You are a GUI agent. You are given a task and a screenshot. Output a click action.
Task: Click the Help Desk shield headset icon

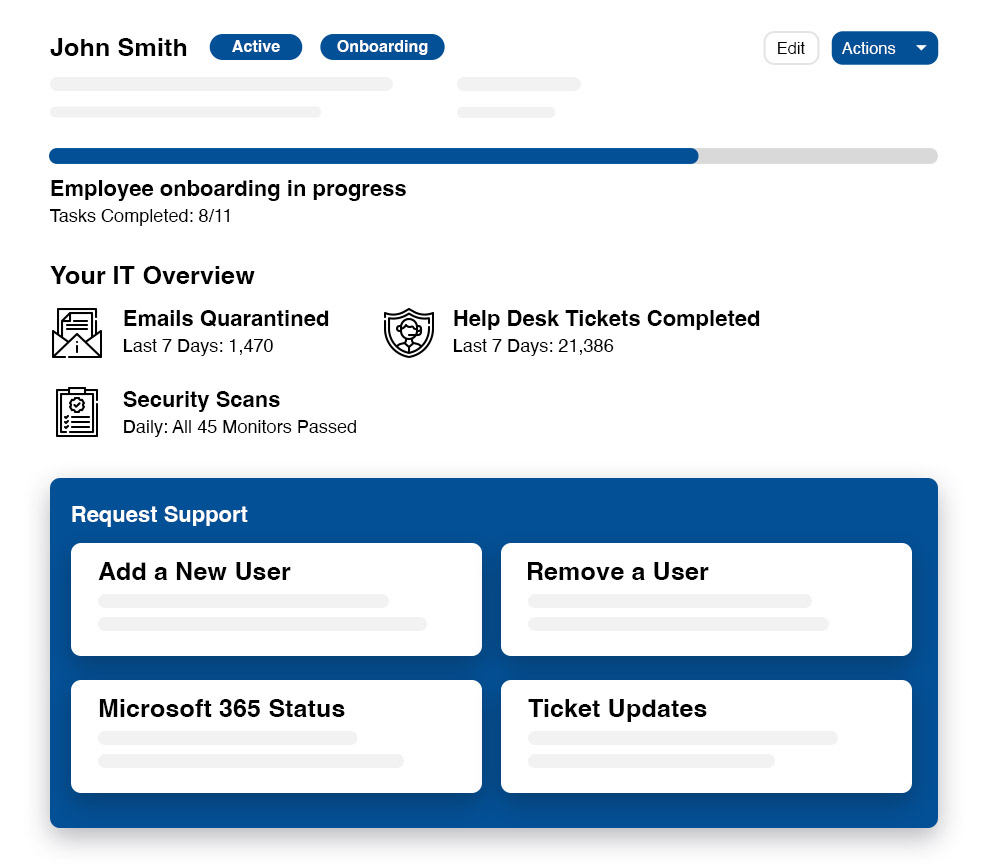[x=409, y=333]
